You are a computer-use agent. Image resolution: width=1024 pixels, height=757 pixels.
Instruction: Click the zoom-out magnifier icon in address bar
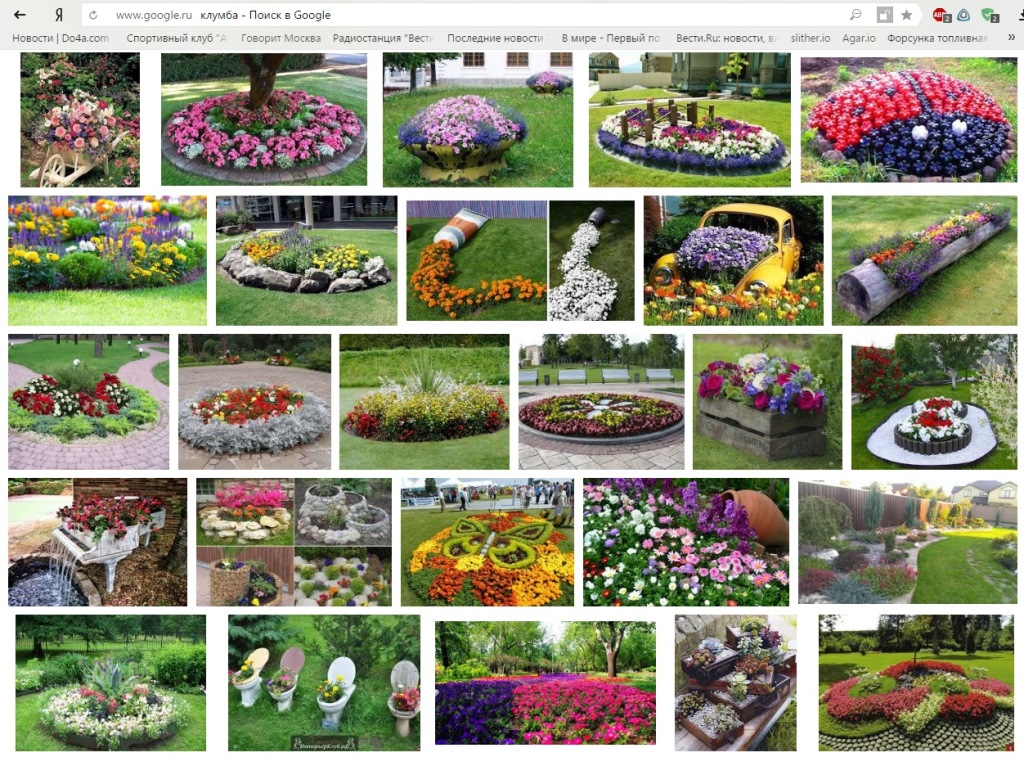(856, 14)
